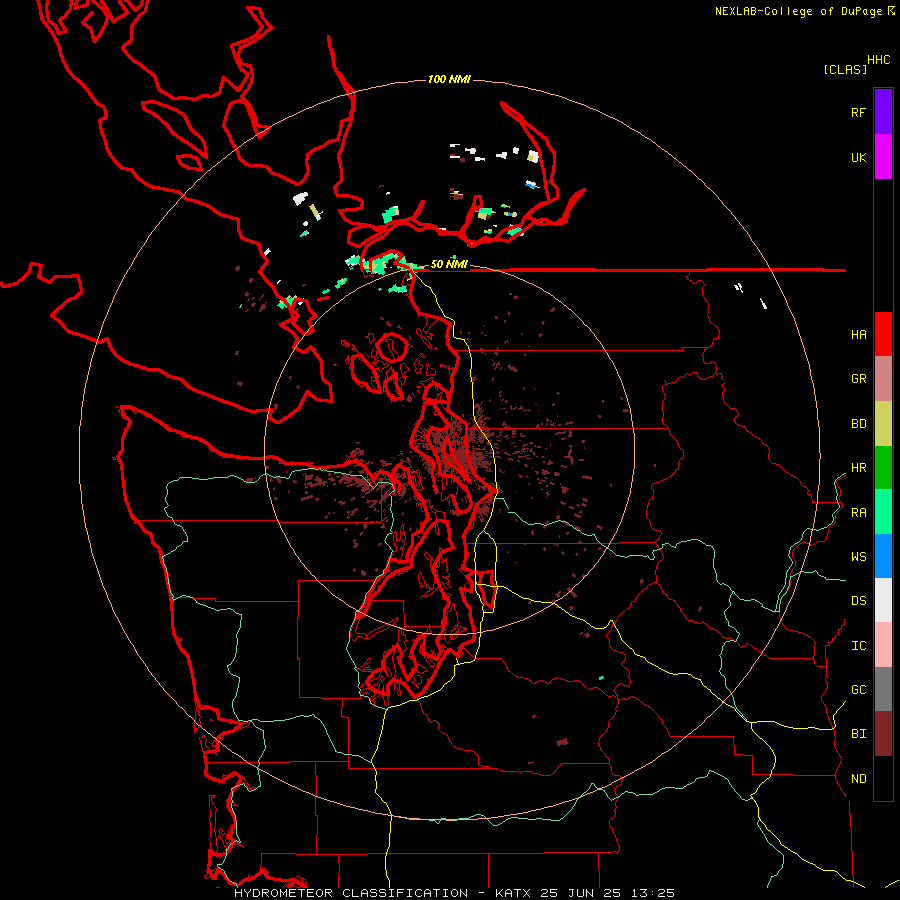This screenshot has height=900, width=900.
Task: Click the HA red legend swatch
Action: 883,334
